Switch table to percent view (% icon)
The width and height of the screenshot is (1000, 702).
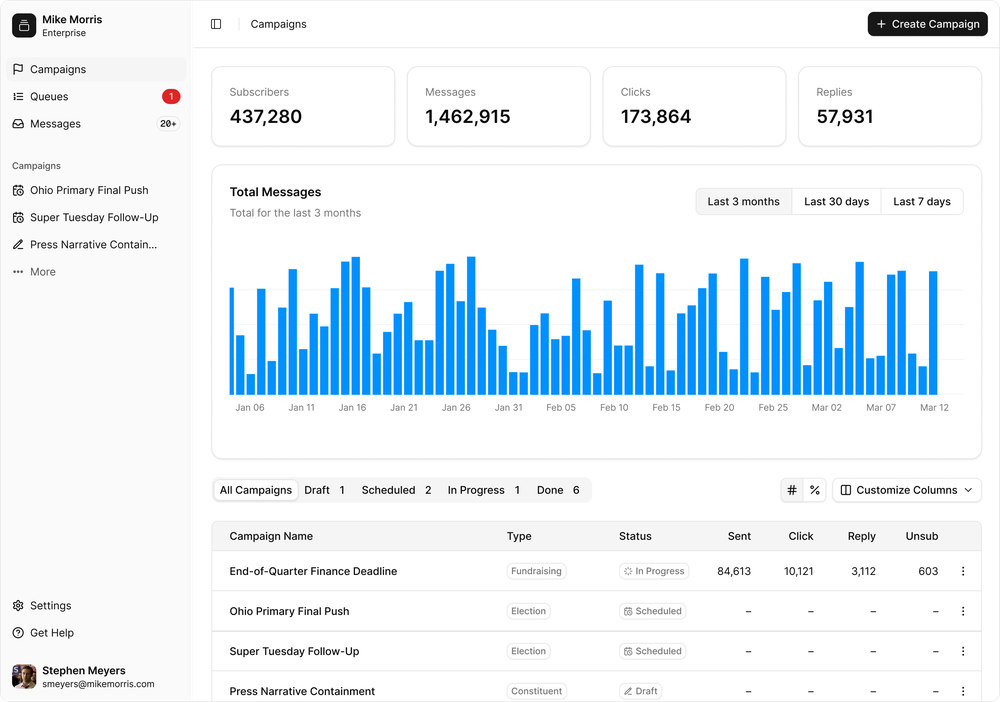point(815,490)
